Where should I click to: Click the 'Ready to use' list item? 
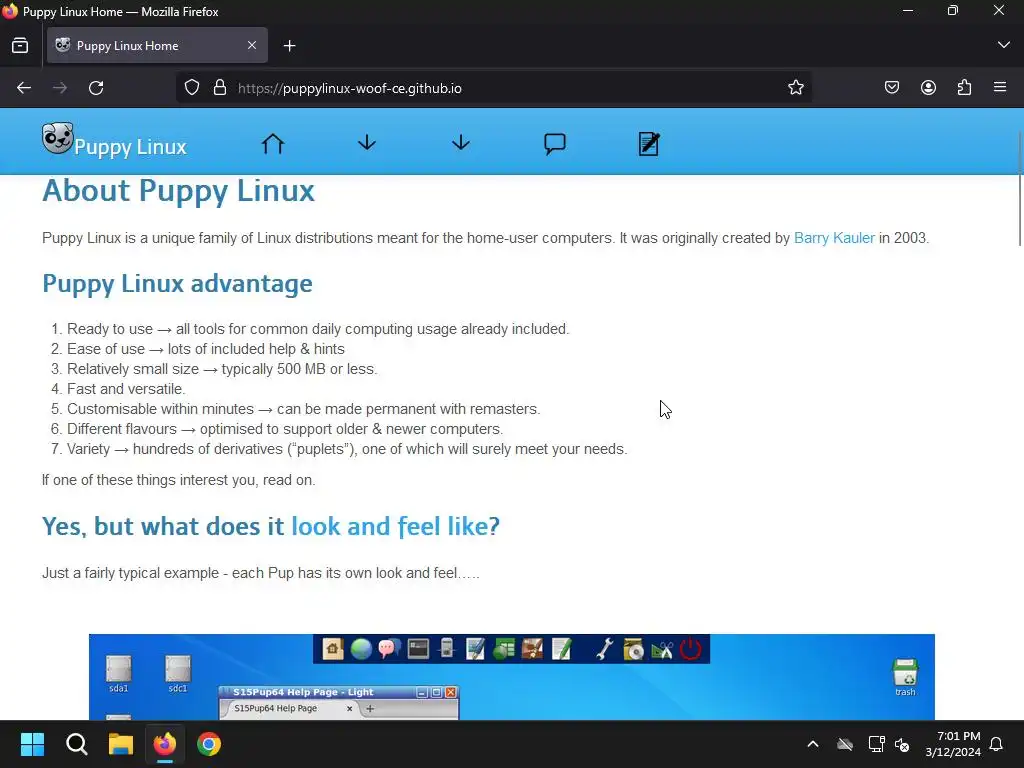(318, 329)
